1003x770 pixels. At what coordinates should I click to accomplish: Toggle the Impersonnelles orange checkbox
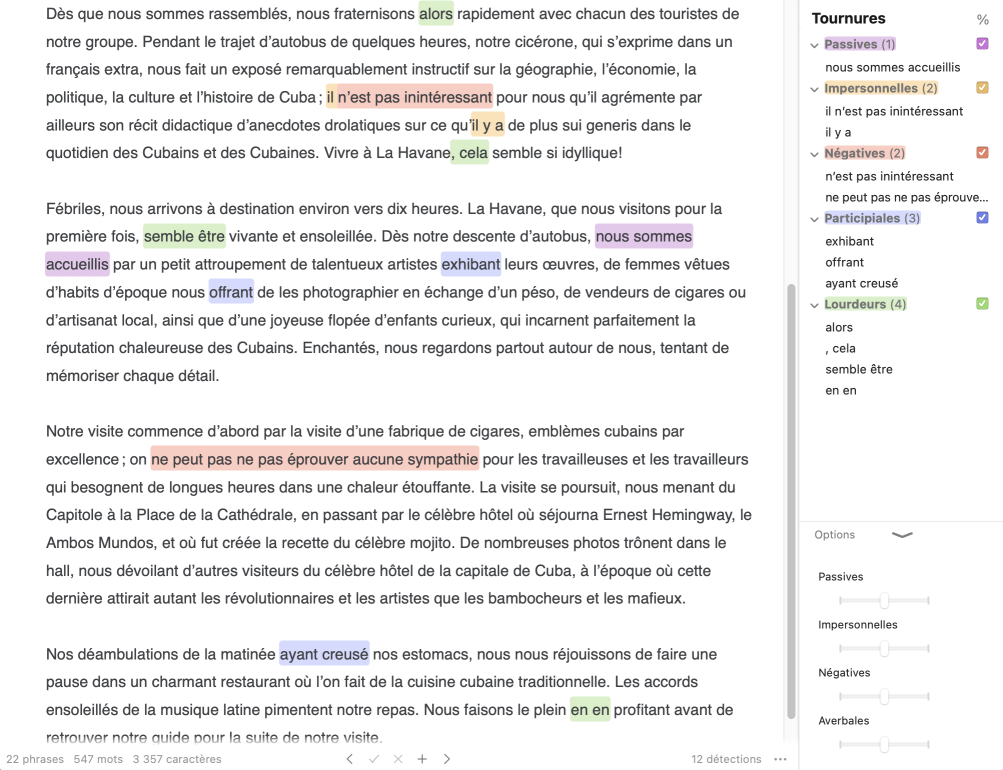click(x=982, y=88)
